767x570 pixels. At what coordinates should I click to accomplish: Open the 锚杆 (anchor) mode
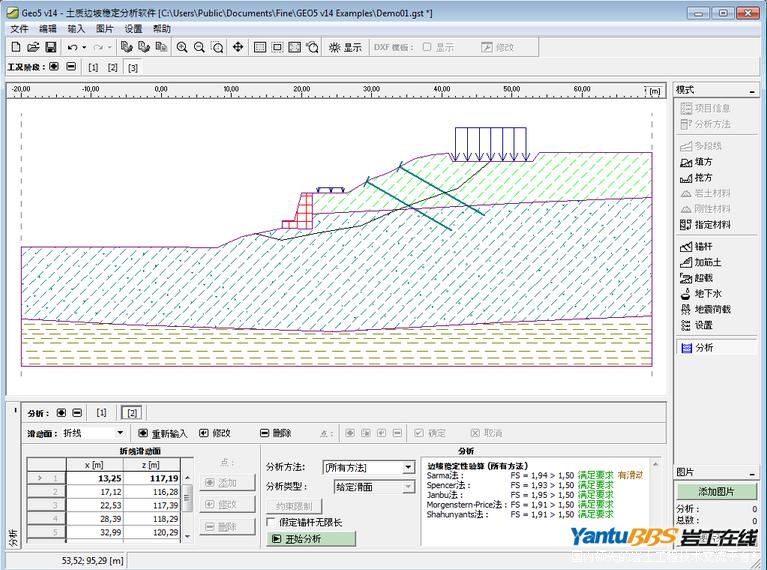coord(702,247)
